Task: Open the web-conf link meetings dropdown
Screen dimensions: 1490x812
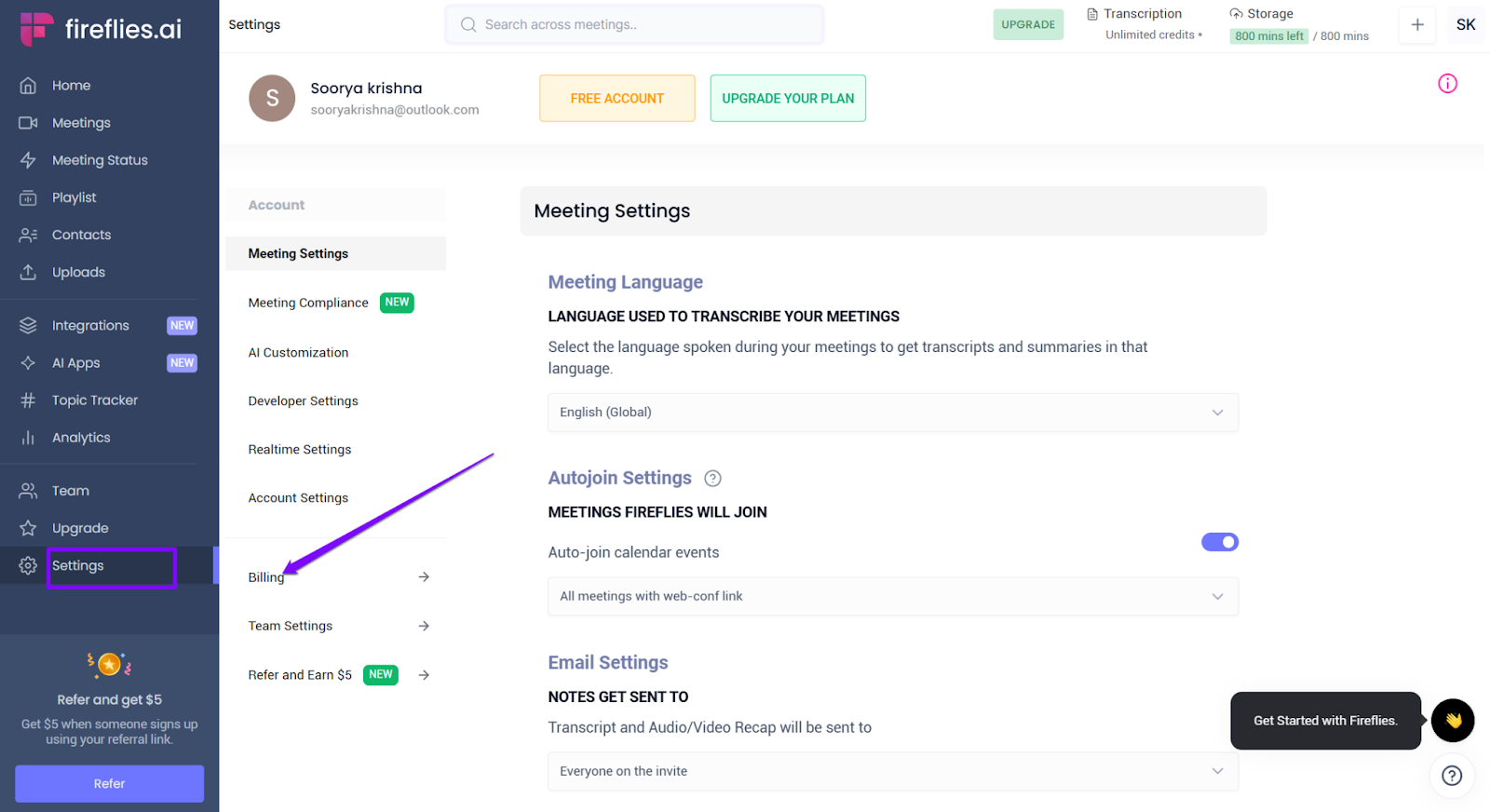Action: coord(892,597)
